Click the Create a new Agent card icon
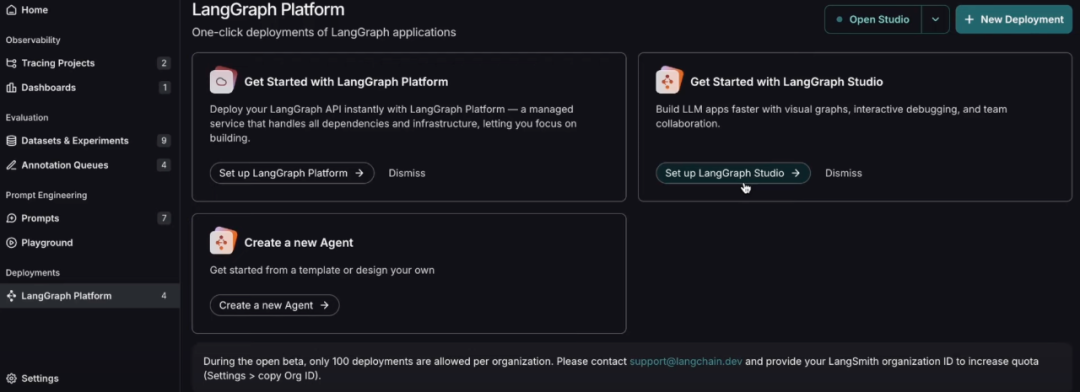 point(223,242)
